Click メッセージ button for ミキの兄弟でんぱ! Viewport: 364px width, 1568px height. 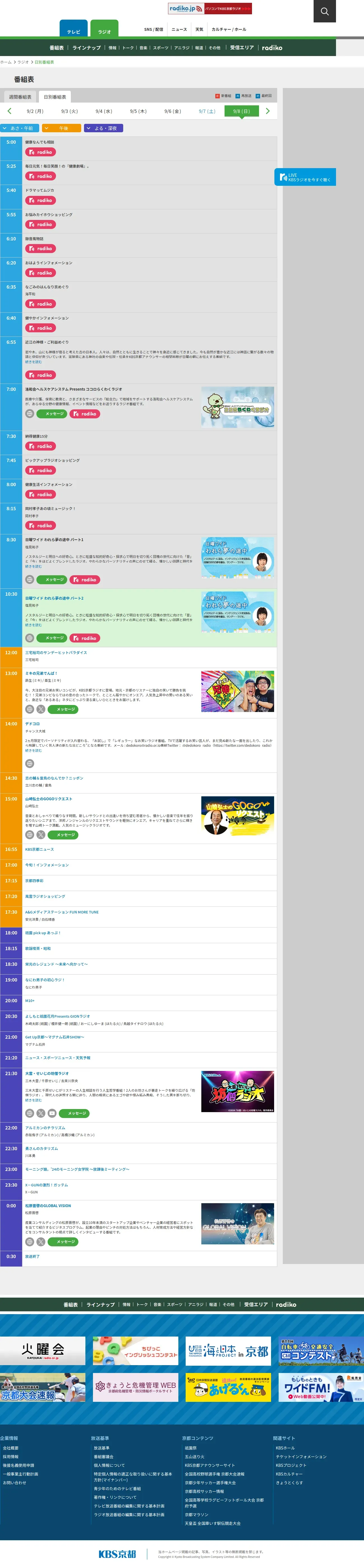click(63, 709)
